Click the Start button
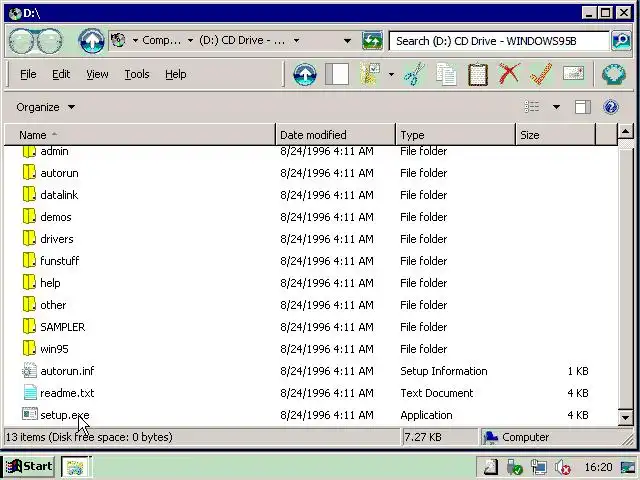The image size is (640, 480). 29,466
